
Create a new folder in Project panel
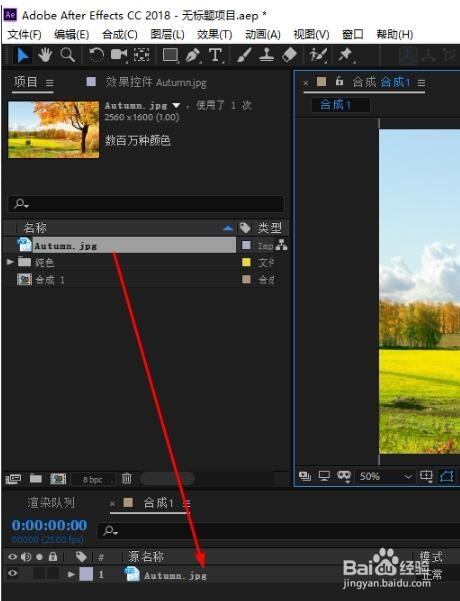click(36, 478)
